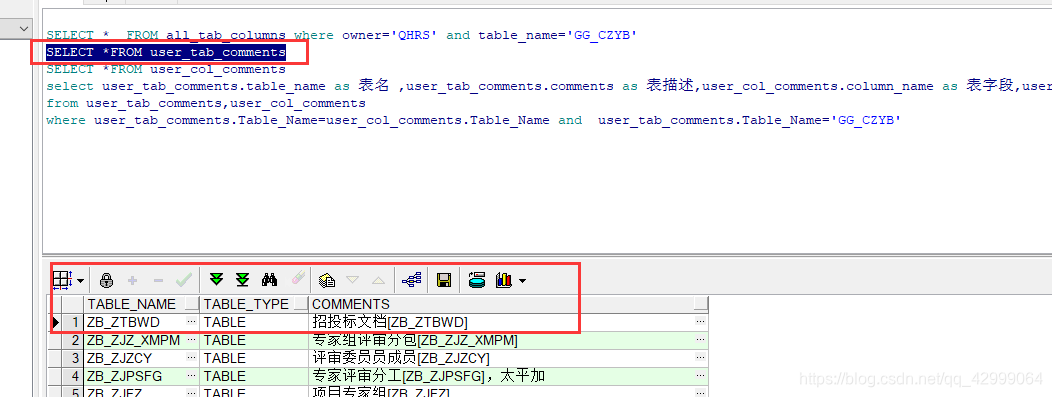The image size is (1052, 397).
Task: Open the grid layout selector icon
Action: [x=63, y=280]
